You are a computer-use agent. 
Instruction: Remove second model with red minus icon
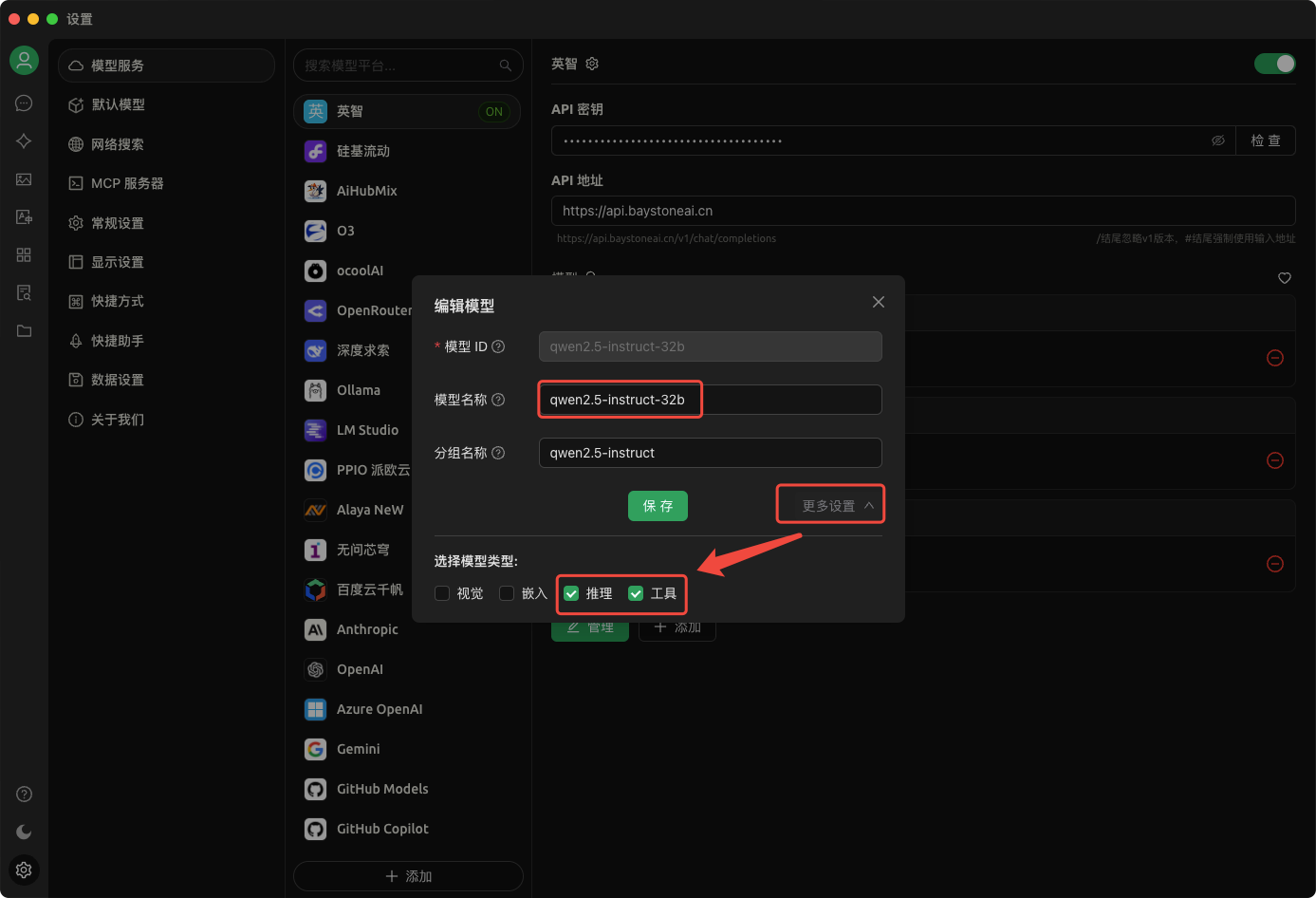coord(1275,460)
